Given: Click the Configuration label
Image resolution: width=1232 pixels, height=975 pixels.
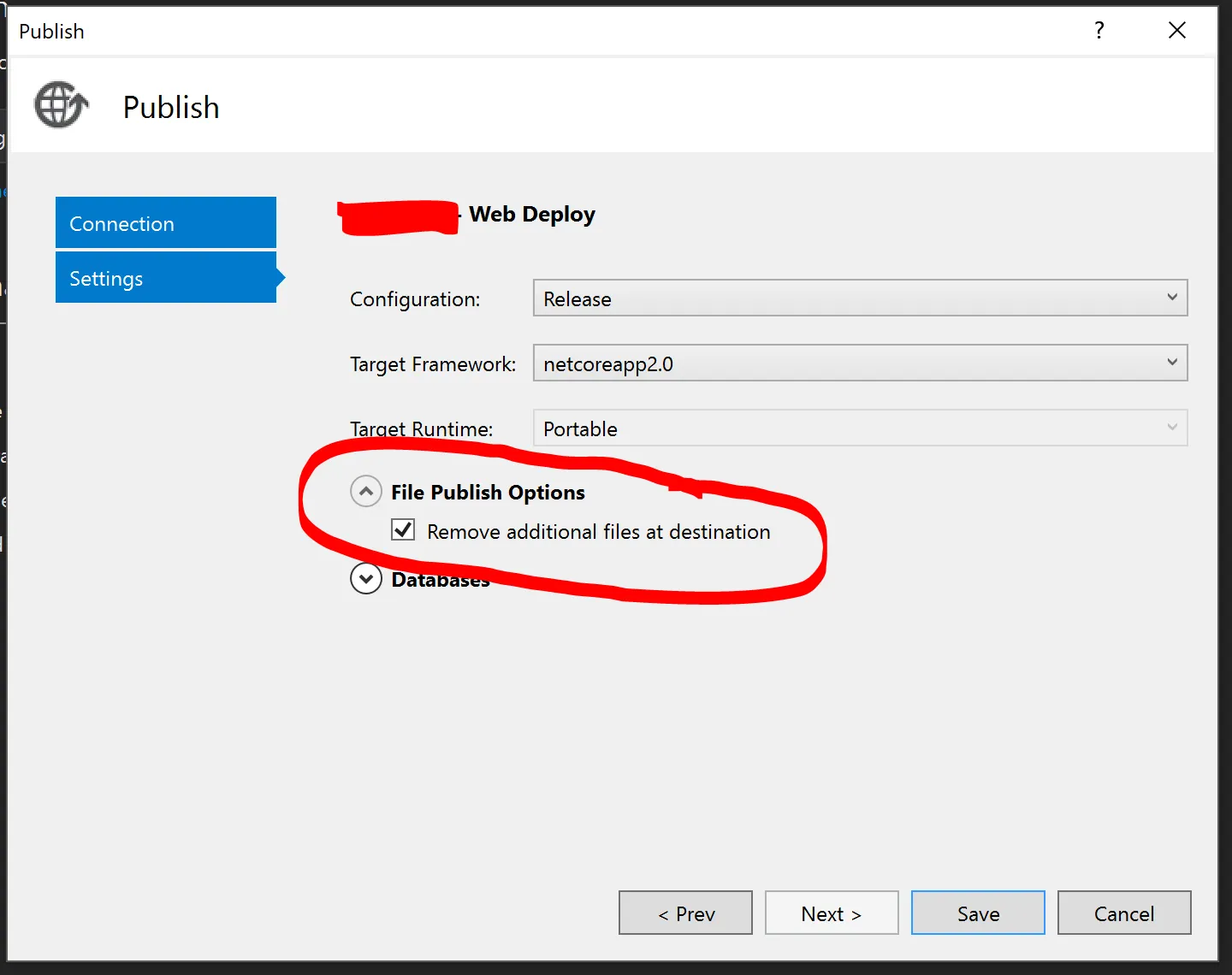Looking at the screenshot, I should click(x=415, y=299).
